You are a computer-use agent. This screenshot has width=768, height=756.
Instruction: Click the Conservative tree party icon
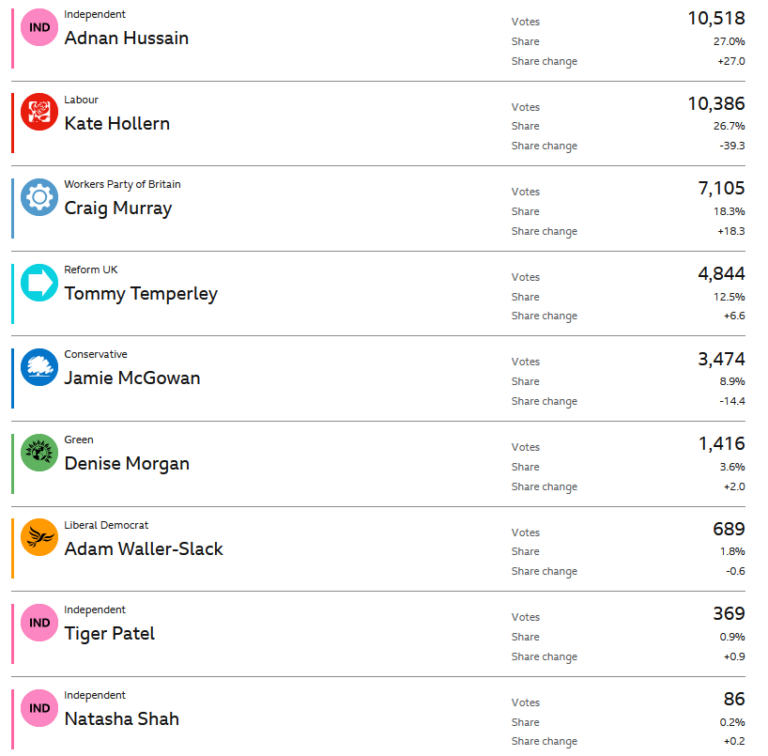[x=39, y=367]
